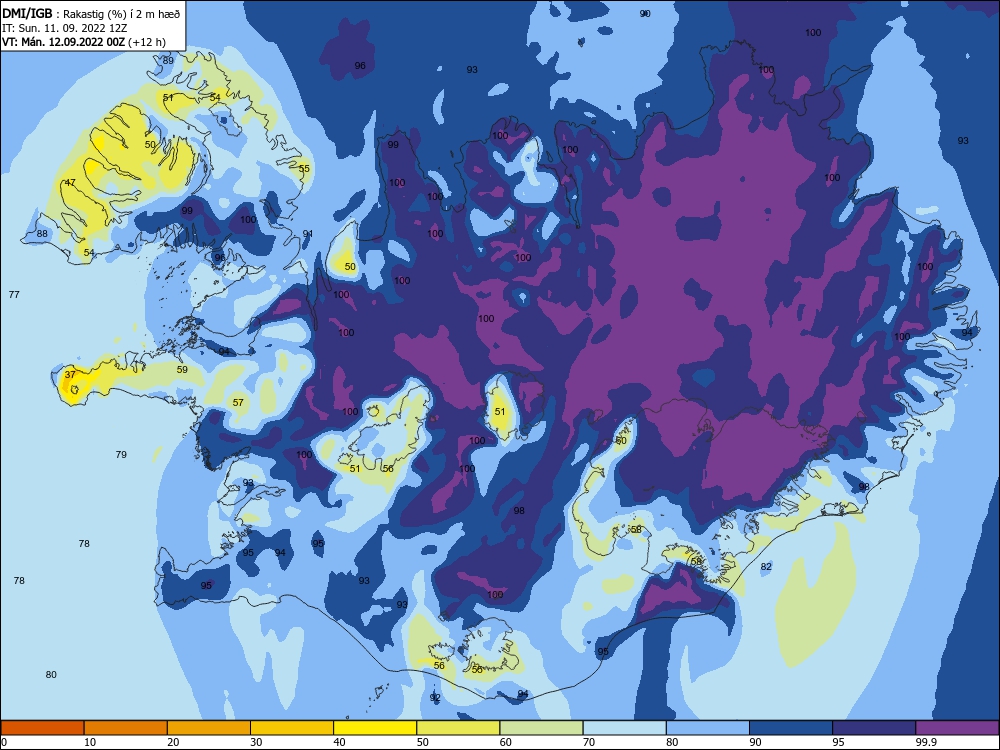Click the 'IT: Sun. 11. 09. 2022 12Z' line
This screenshot has width=1000, height=750.
point(64,29)
